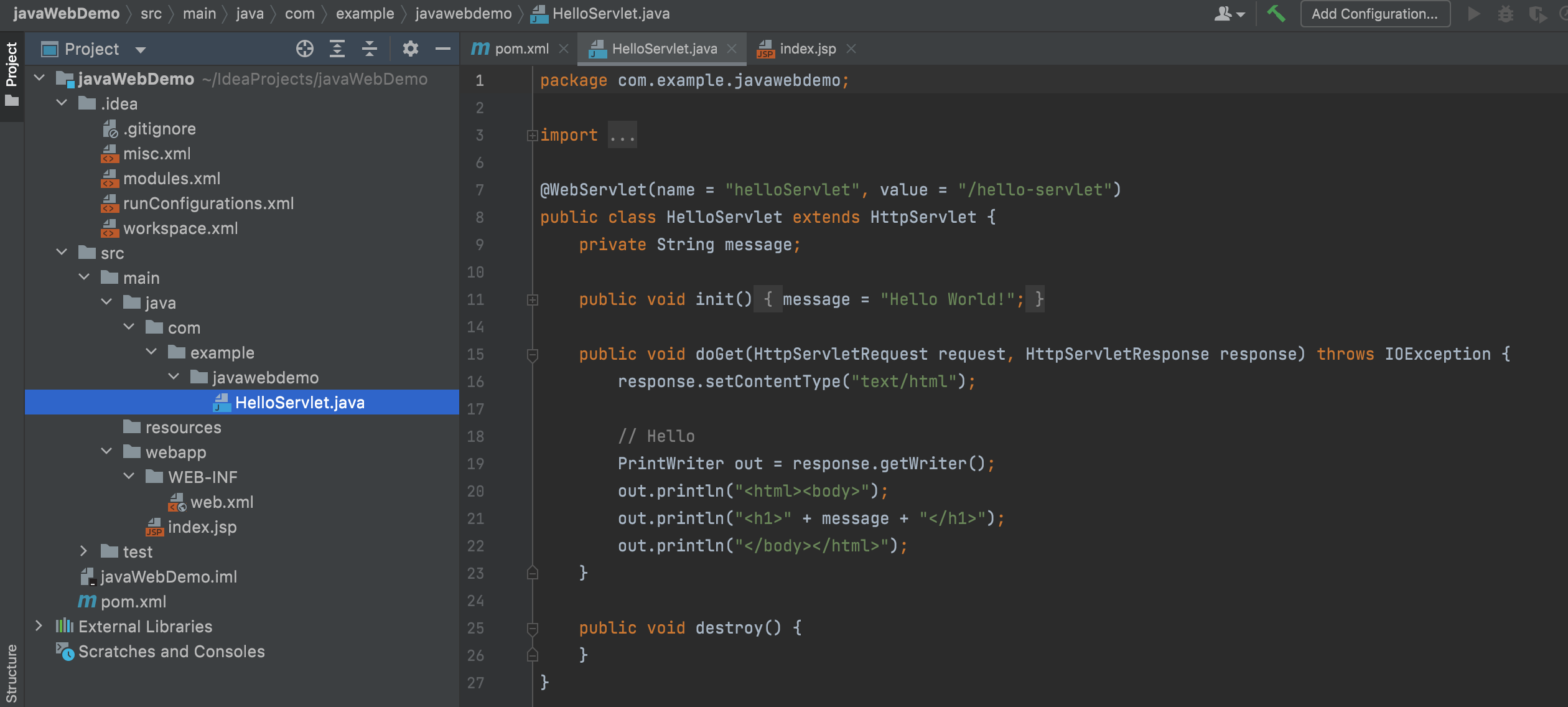Unfold the collapsed import statements on line 3
1568x707 pixels.
pyautogui.click(x=532, y=135)
